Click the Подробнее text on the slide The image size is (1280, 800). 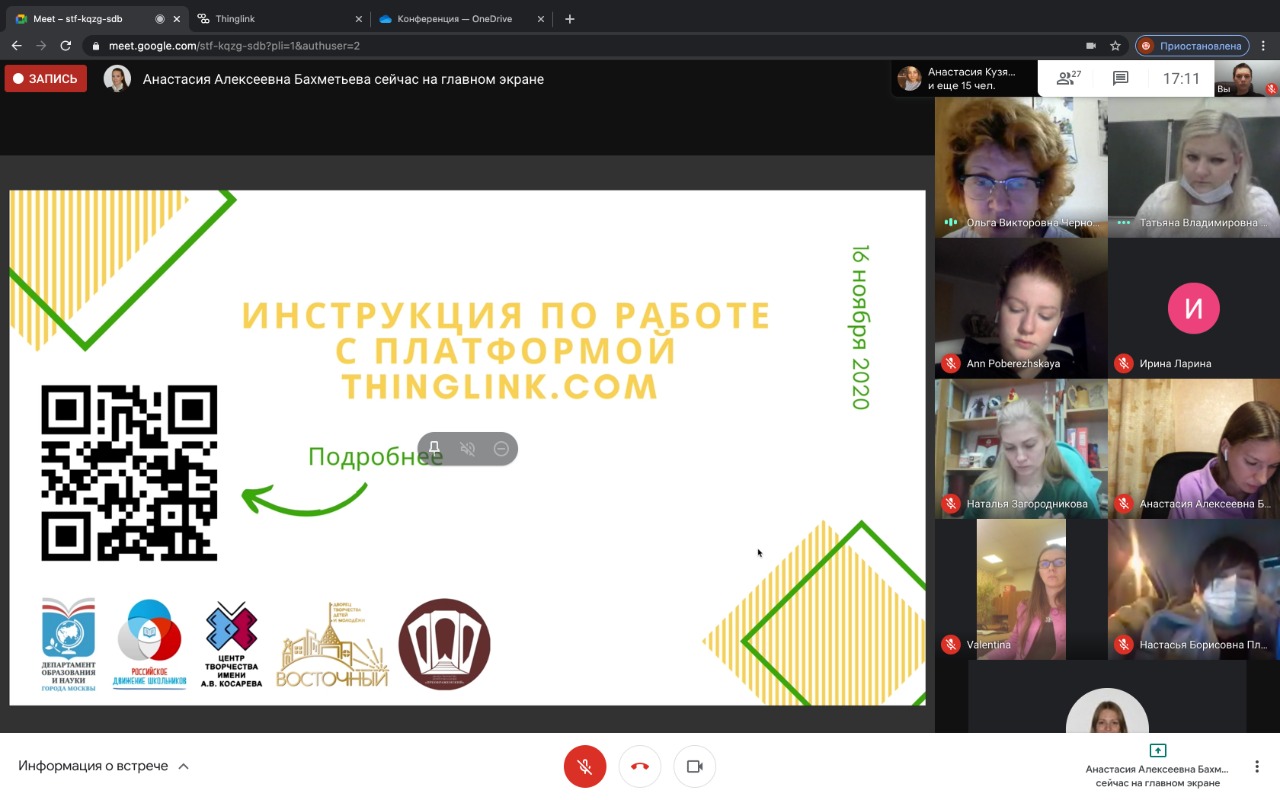click(375, 457)
